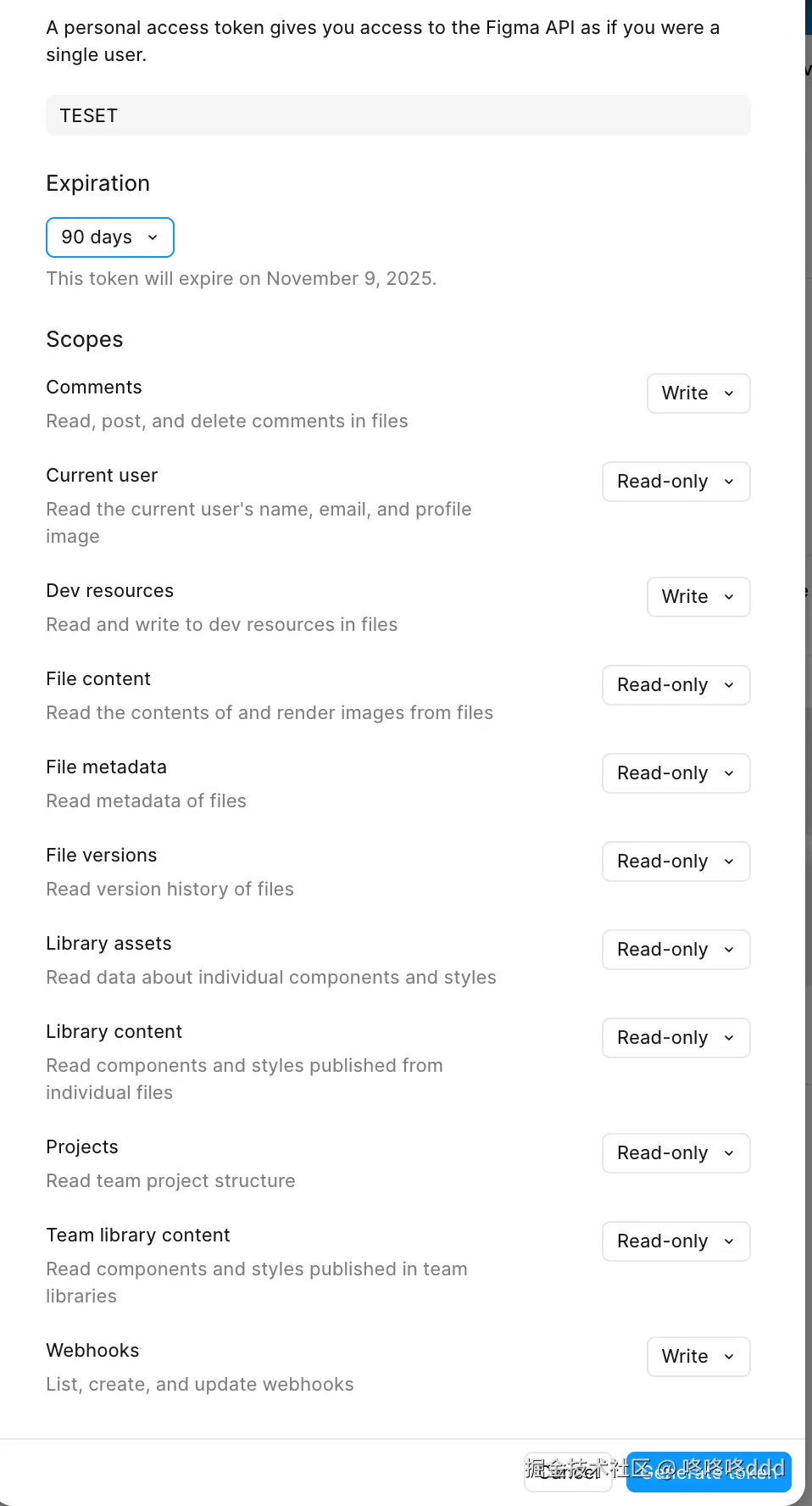
Task: Click the Expiration section heading
Action: tap(98, 184)
